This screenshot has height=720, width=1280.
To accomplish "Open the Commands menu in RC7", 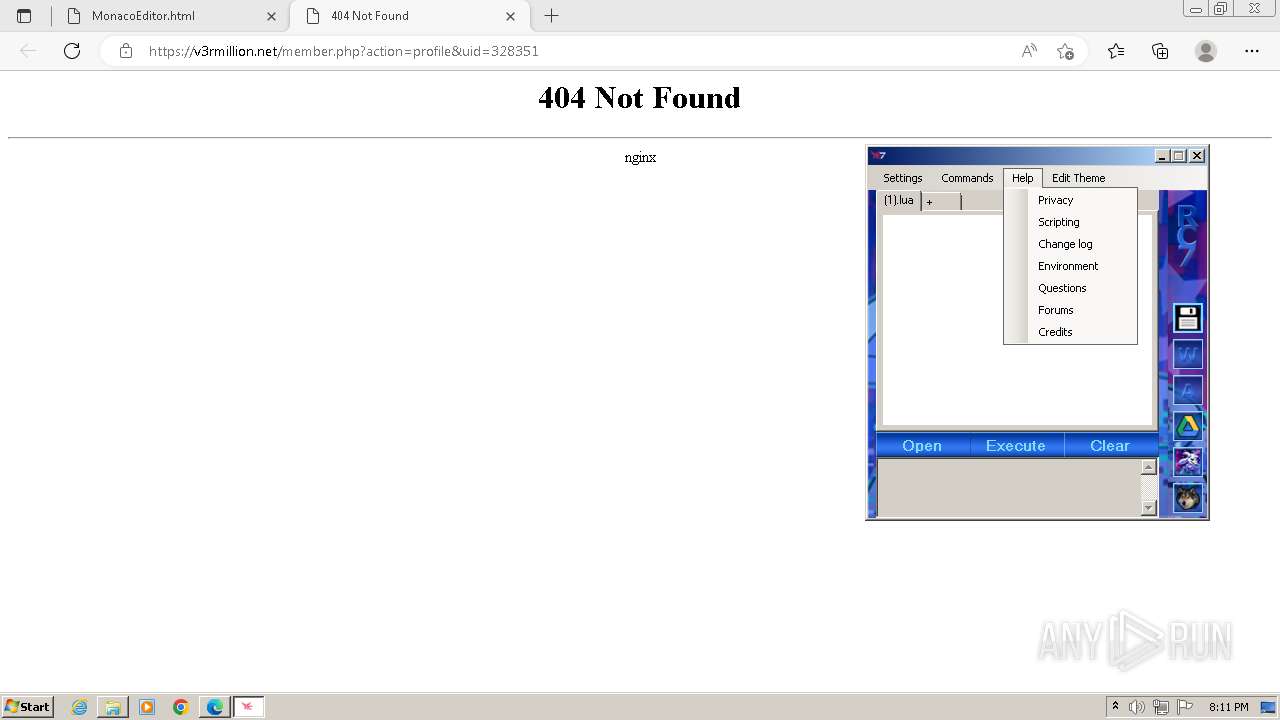I will point(967,178).
